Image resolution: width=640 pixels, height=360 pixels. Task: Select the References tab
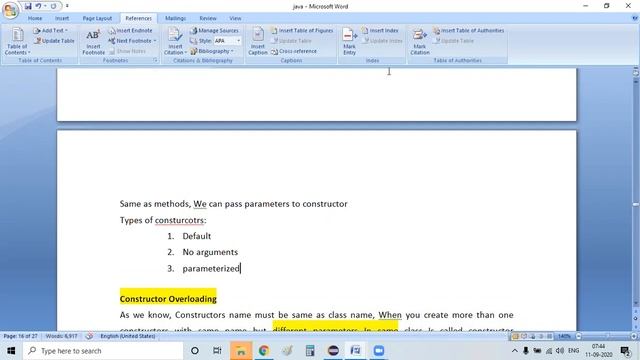click(138, 18)
